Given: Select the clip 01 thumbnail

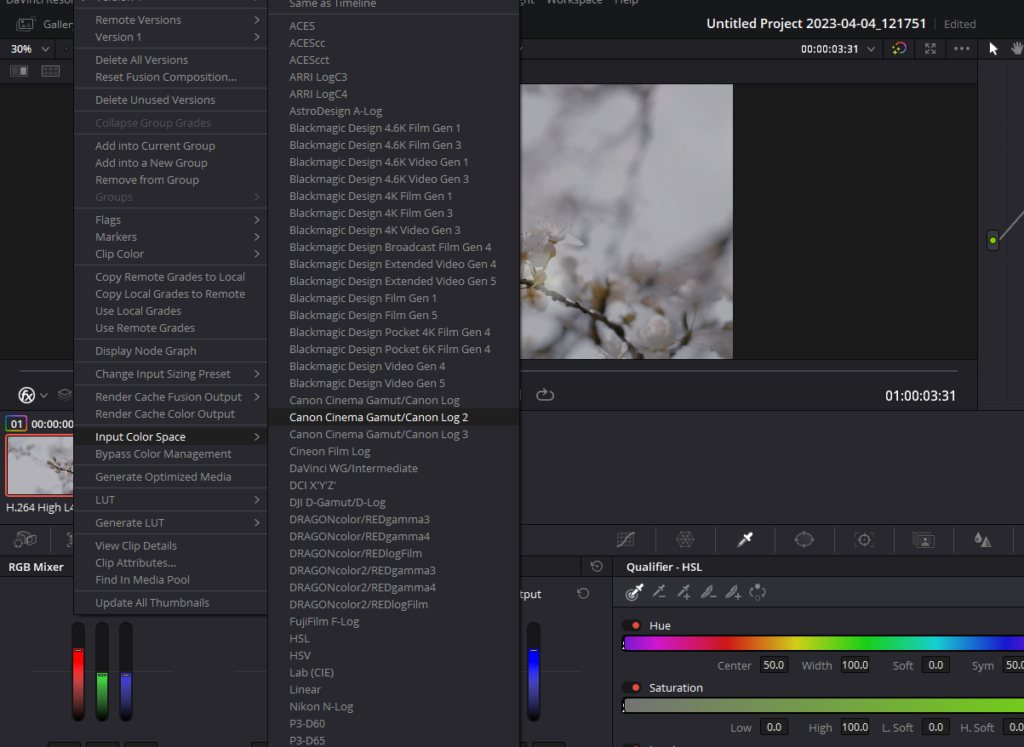Looking at the screenshot, I should [40, 465].
